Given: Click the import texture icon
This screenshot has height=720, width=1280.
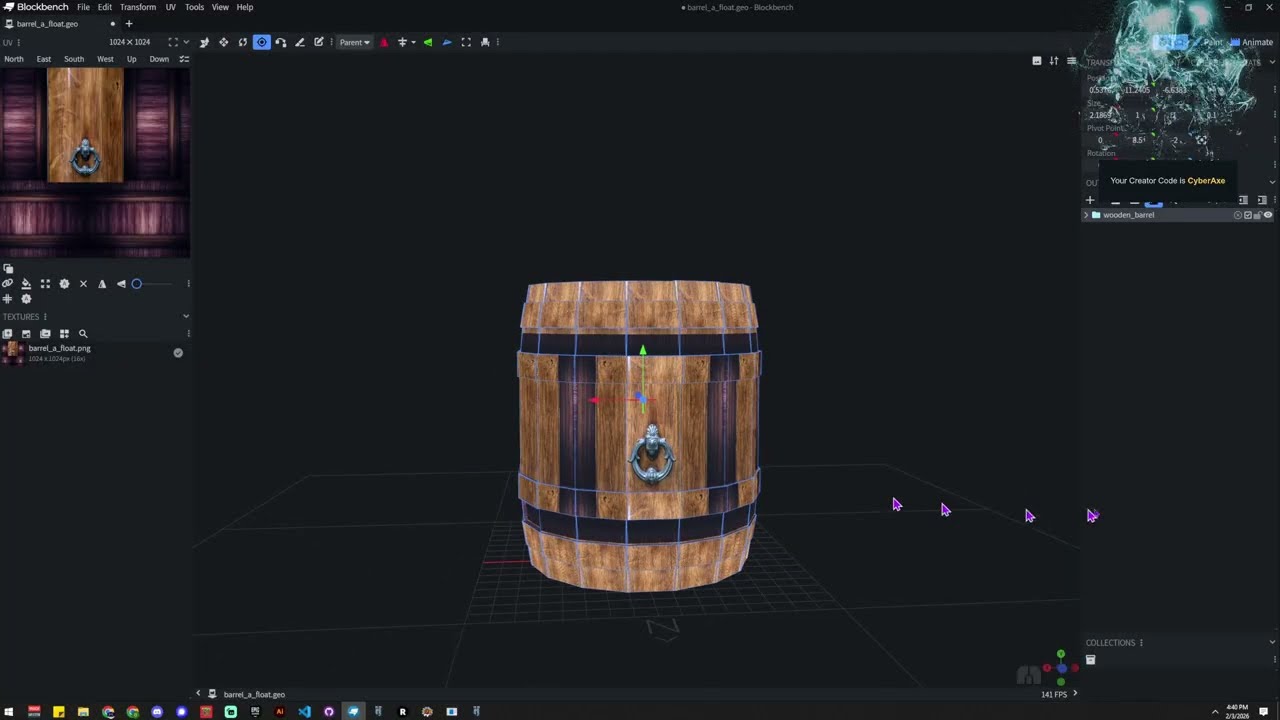Looking at the screenshot, I should pos(7,334).
